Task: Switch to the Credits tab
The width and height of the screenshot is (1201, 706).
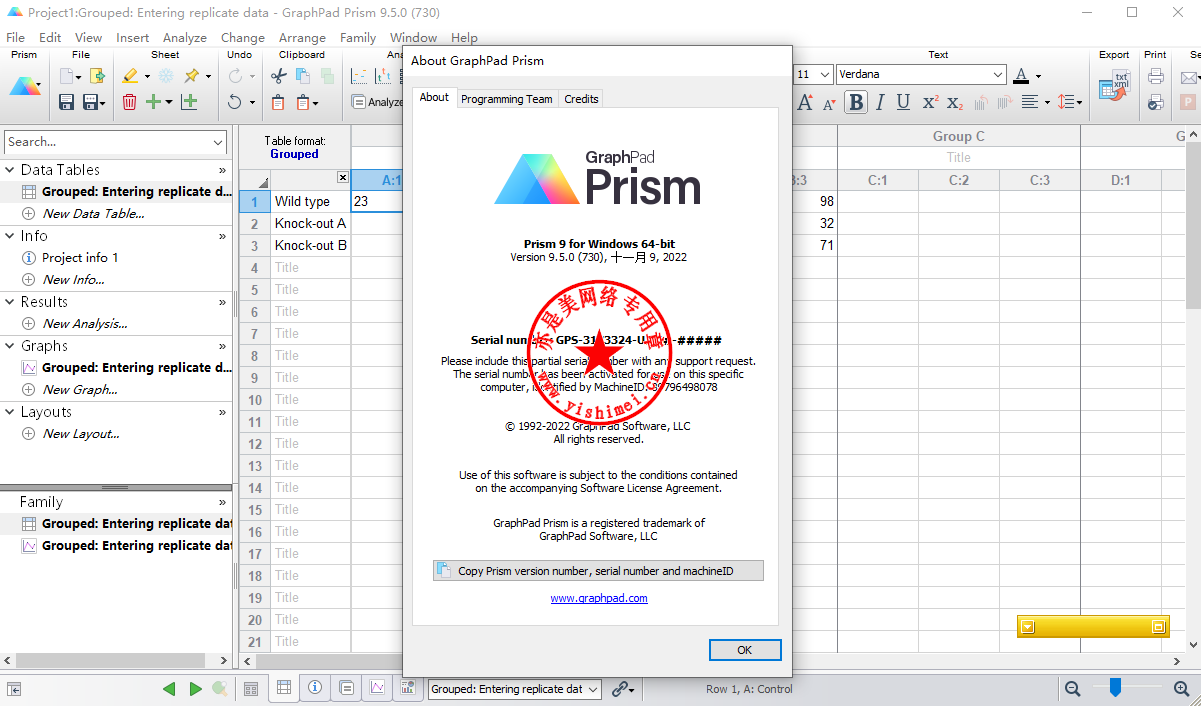Action: [x=581, y=99]
